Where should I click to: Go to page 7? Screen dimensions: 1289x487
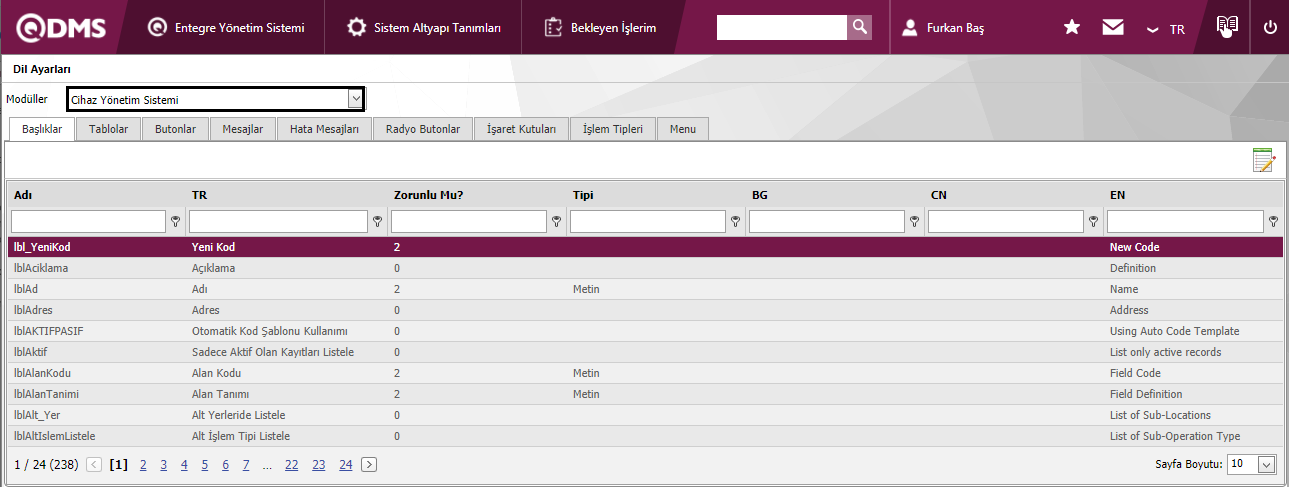tap(246, 464)
